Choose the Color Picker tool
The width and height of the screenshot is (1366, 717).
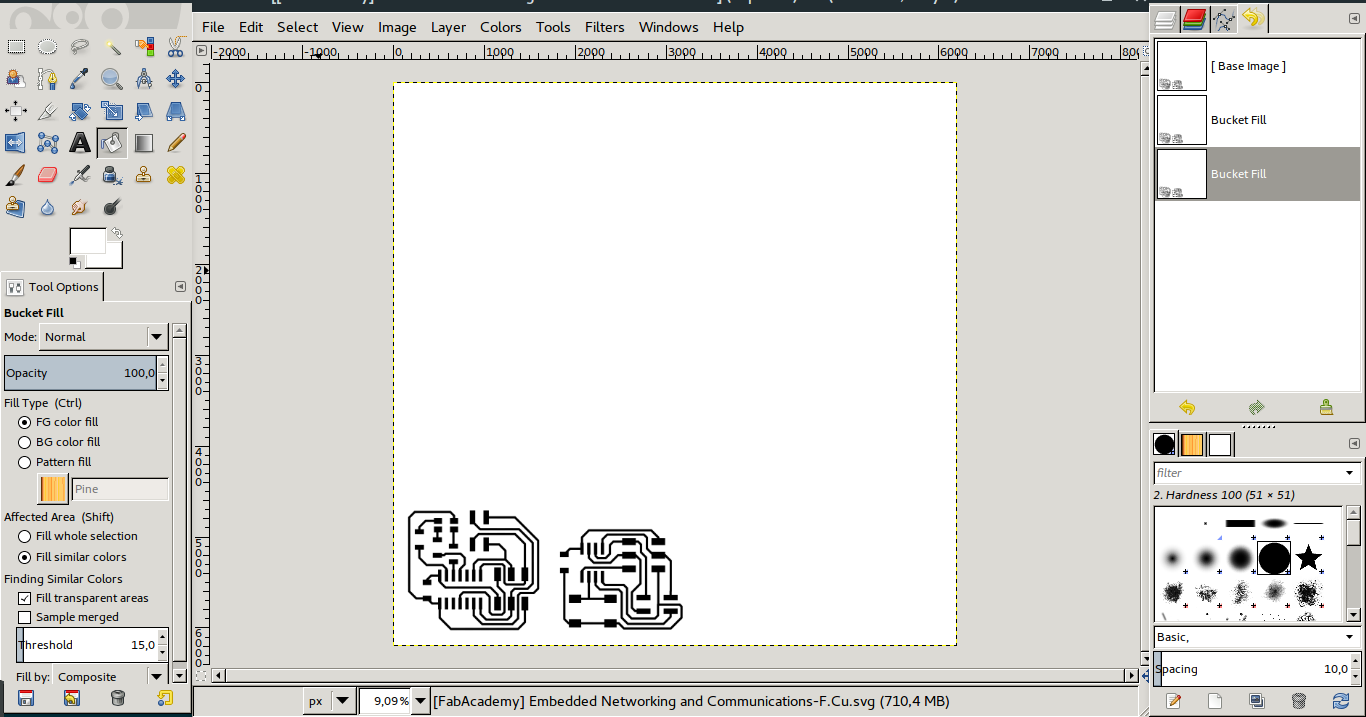pyautogui.click(x=80, y=78)
